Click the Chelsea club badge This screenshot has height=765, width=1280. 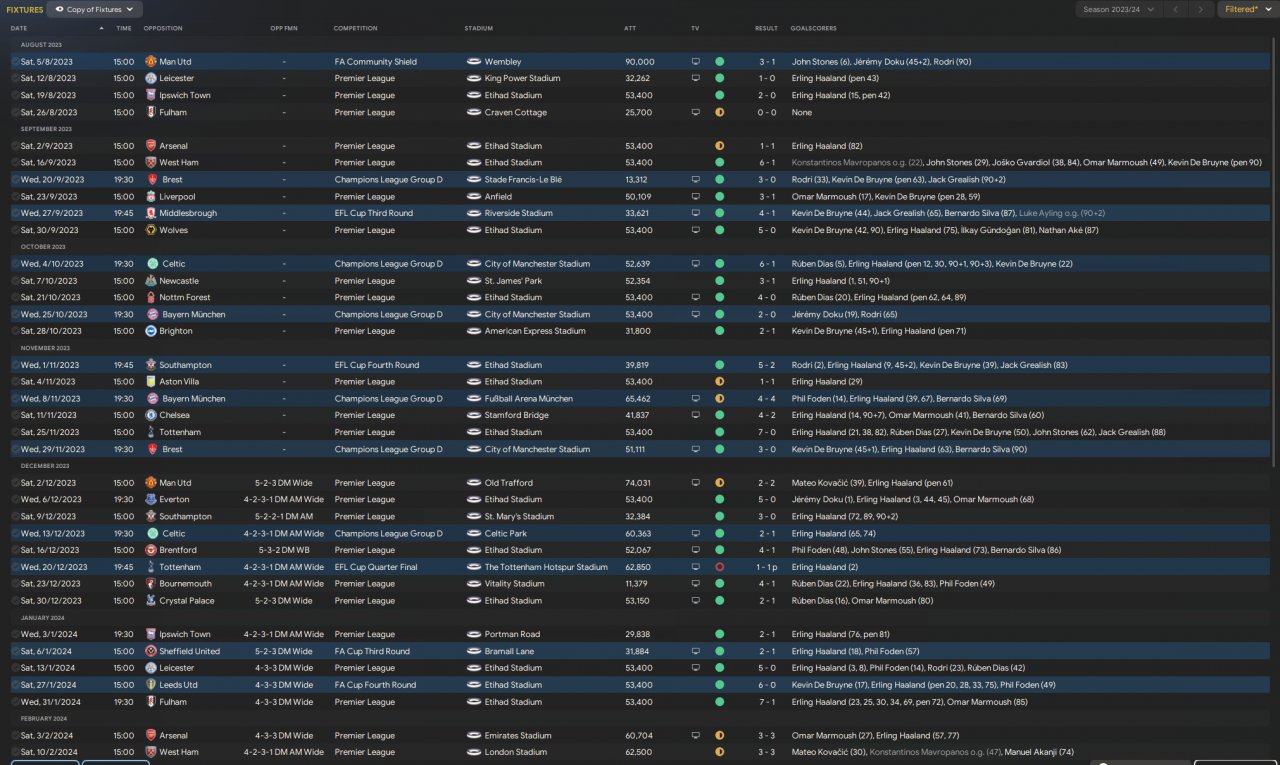[151, 415]
